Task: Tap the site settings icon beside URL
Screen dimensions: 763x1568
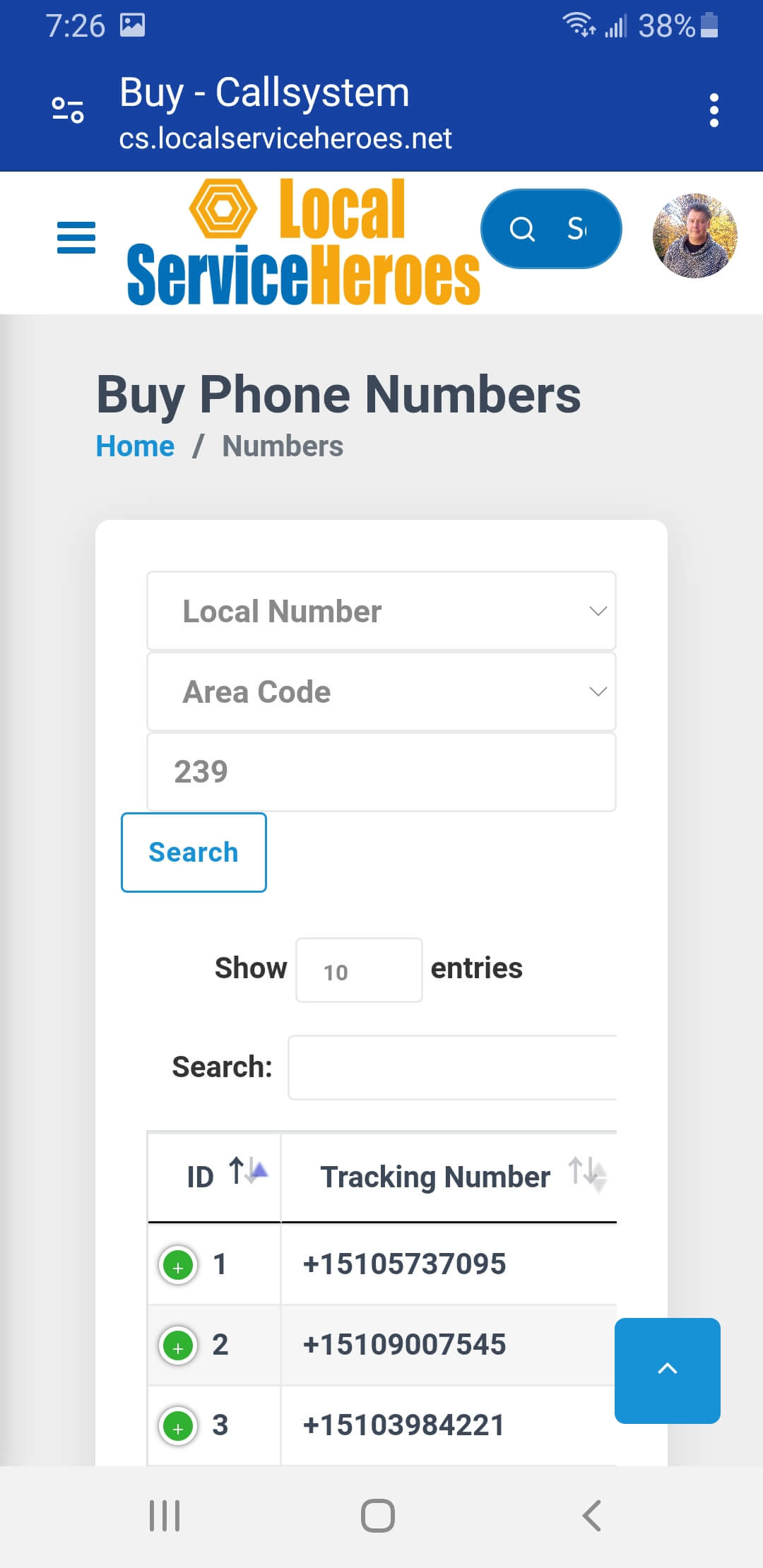Action: [68, 110]
